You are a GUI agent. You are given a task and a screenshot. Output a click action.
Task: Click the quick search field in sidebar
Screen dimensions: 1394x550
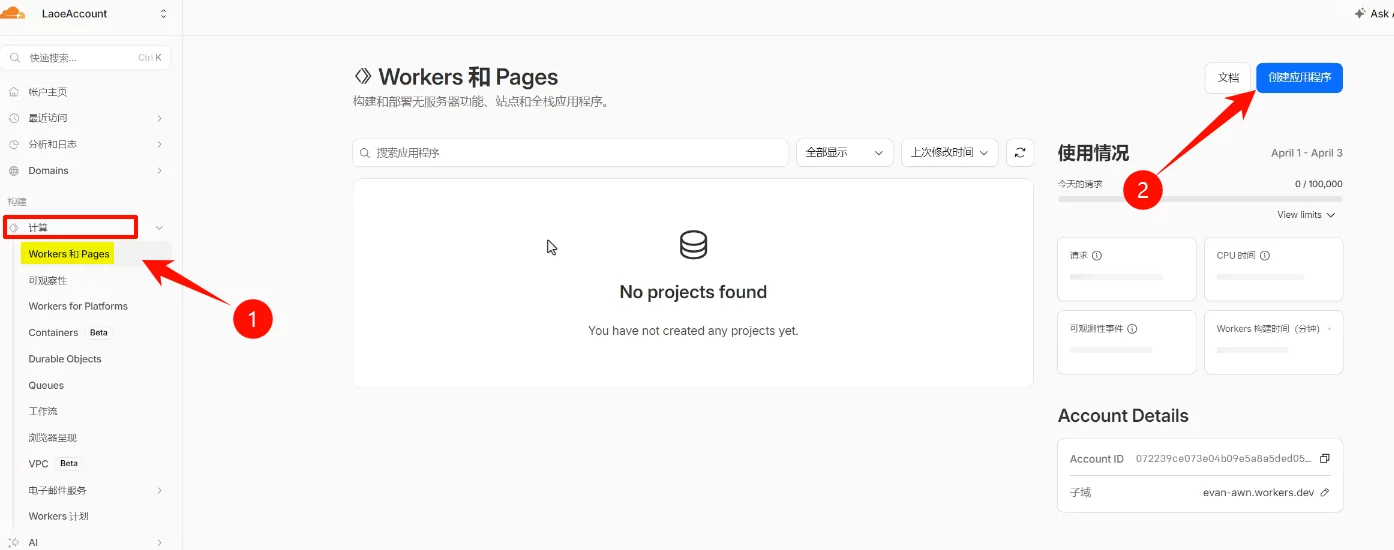(x=86, y=58)
